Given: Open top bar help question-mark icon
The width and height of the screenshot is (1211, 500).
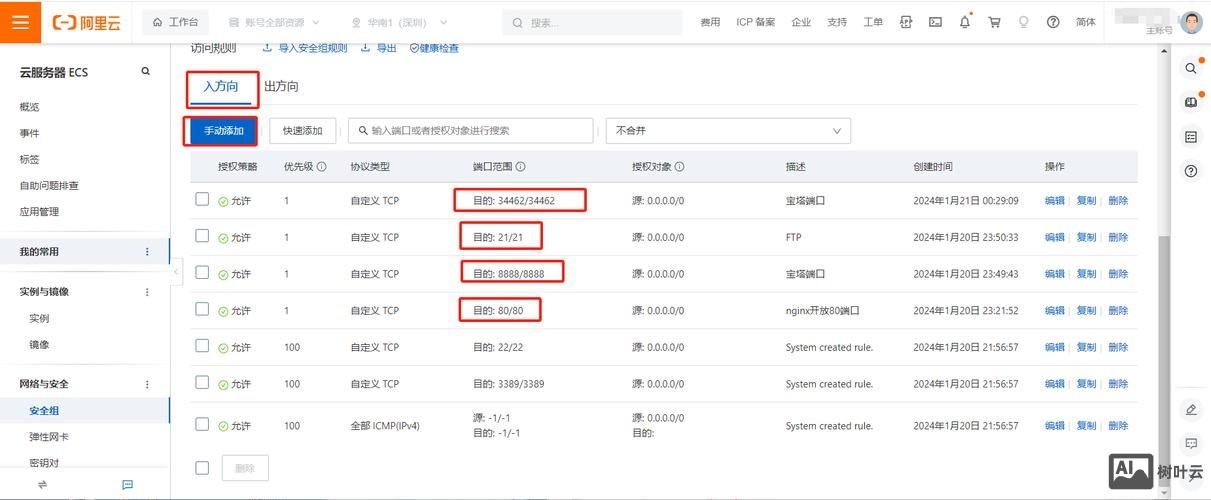Looking at the screenshot, I should point(1053,22).
